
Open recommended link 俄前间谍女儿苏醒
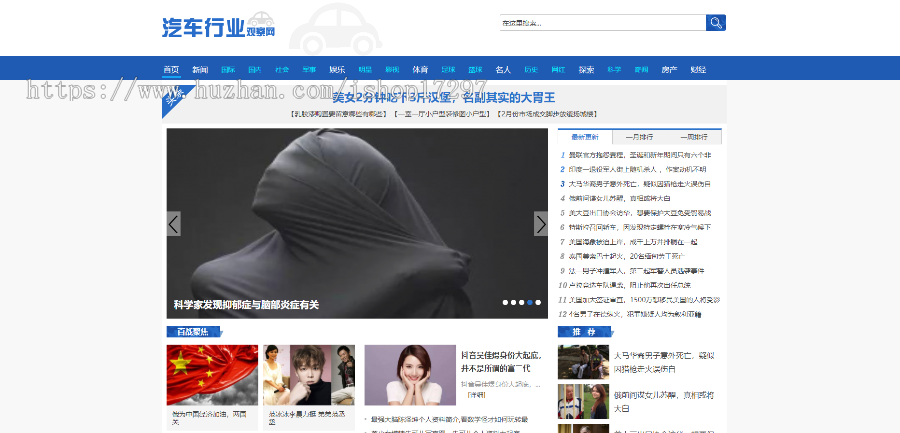pos(664,402)
